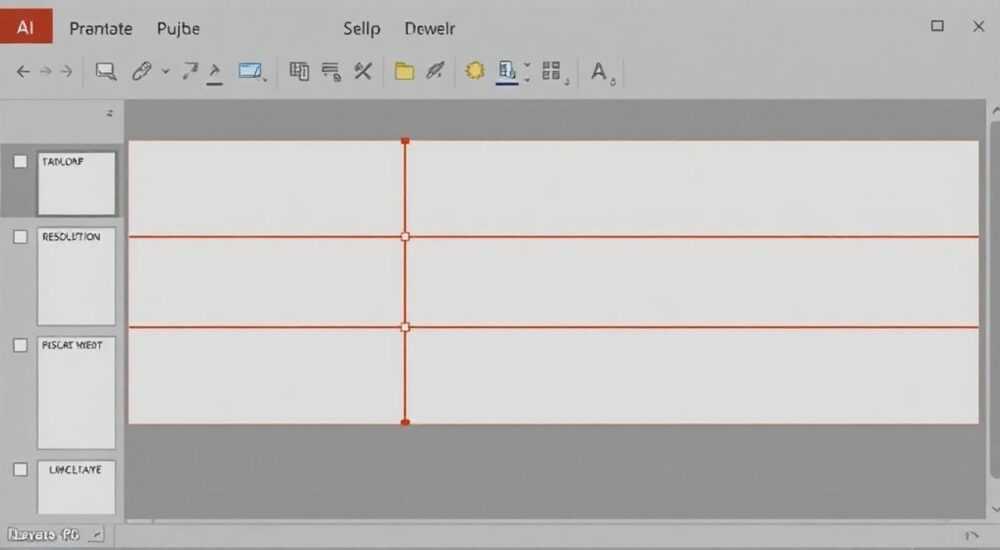Click the upper white handle on vertical guide
Viewport: 1000px width, 550px height.
tap(405, 237)
